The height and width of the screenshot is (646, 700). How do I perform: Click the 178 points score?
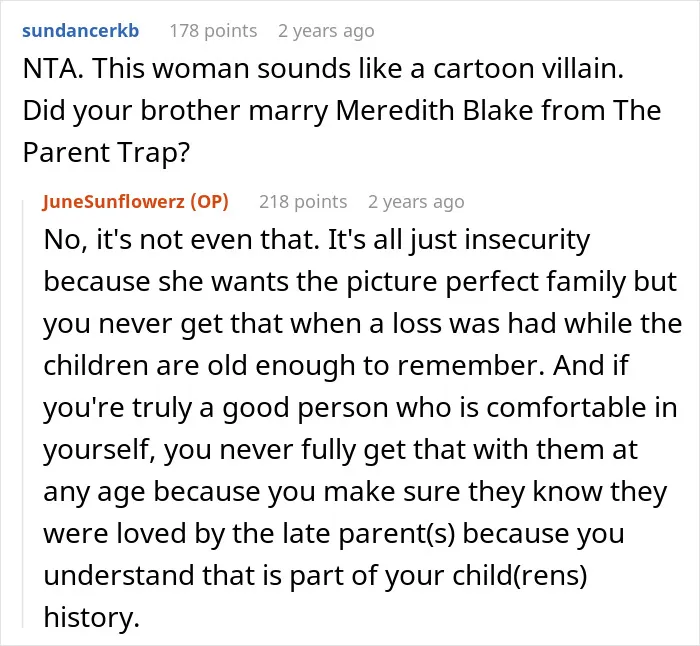click(x=213, y=31)
